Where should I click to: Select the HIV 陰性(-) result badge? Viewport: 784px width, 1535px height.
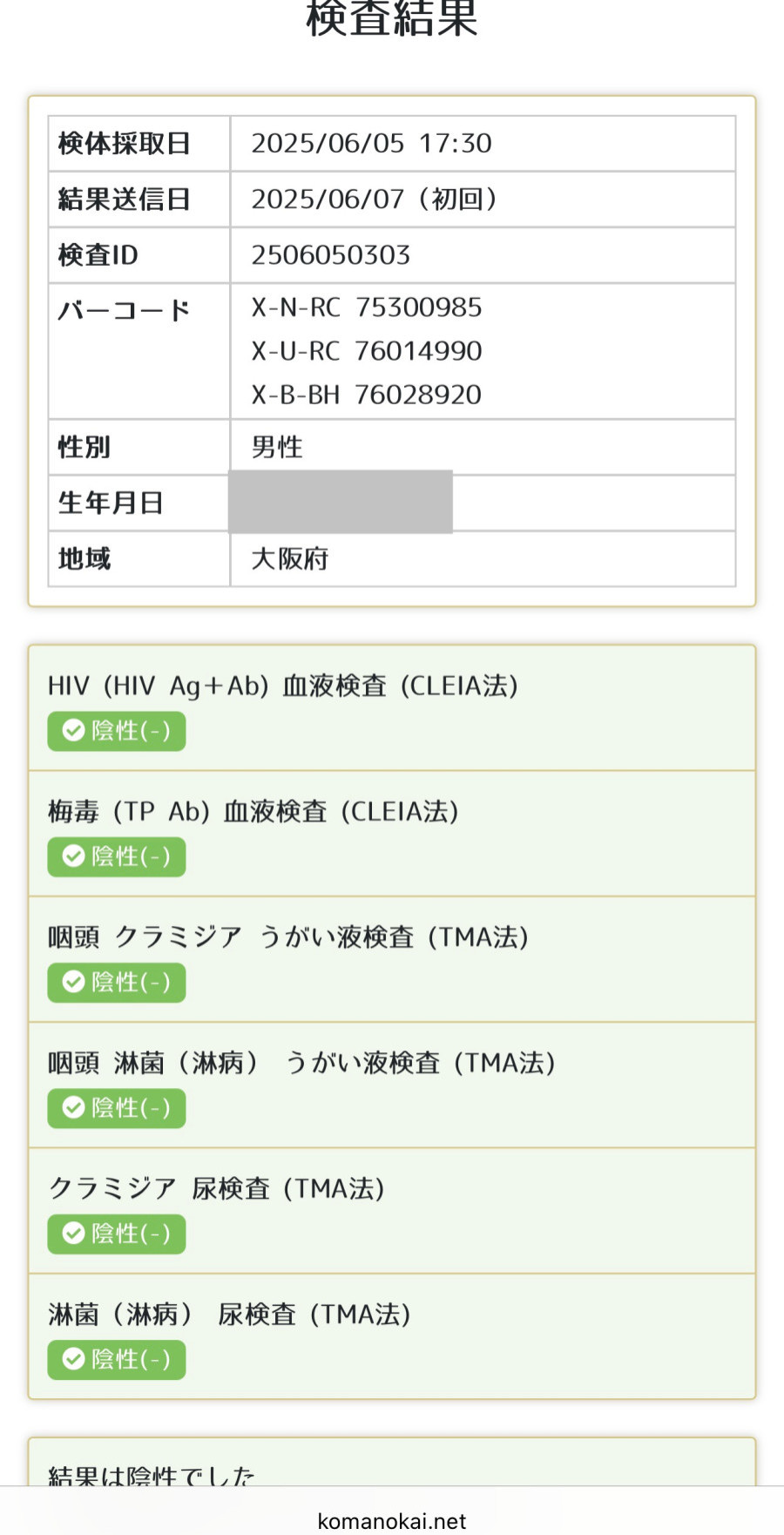click(117, 731)
